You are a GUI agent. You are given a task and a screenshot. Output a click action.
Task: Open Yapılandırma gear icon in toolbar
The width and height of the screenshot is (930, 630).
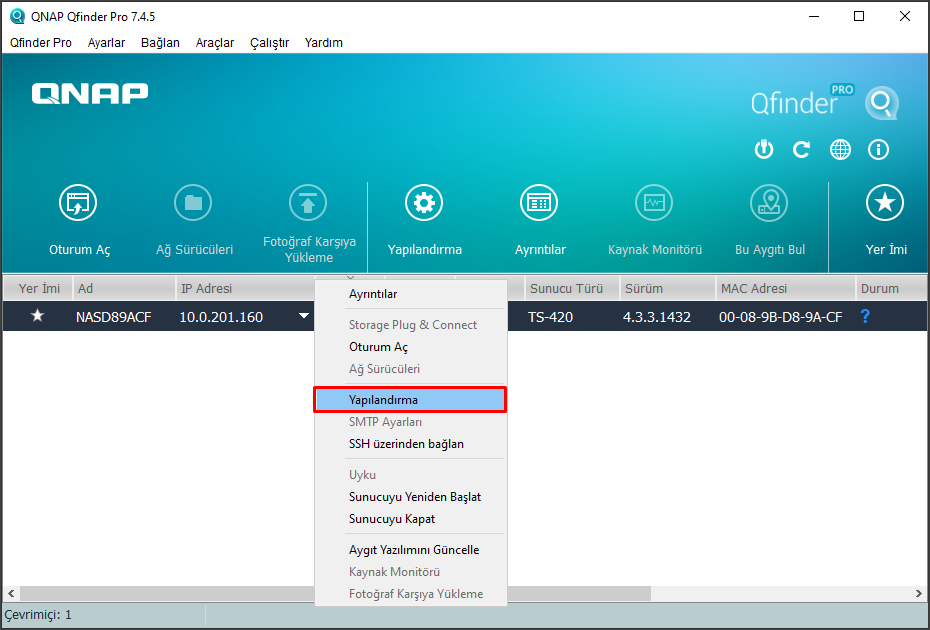pos(424,204)
